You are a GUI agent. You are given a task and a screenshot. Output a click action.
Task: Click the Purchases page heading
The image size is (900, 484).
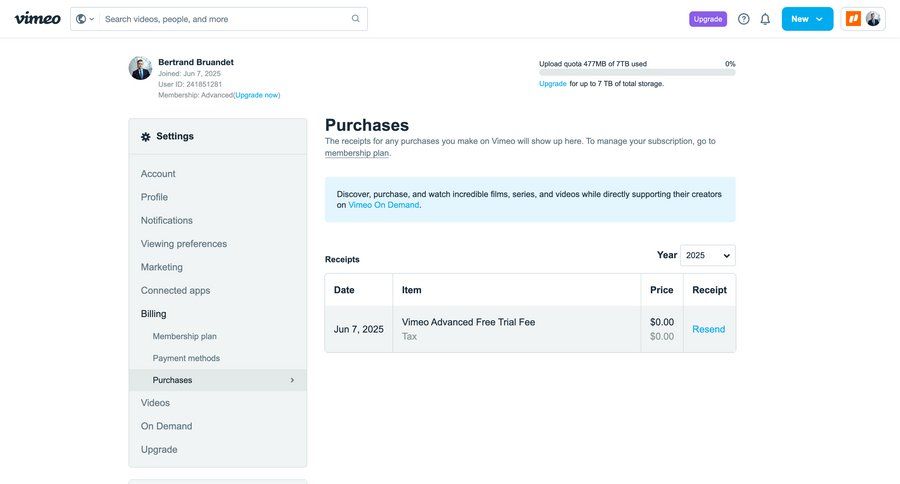(x=367, y=125)
